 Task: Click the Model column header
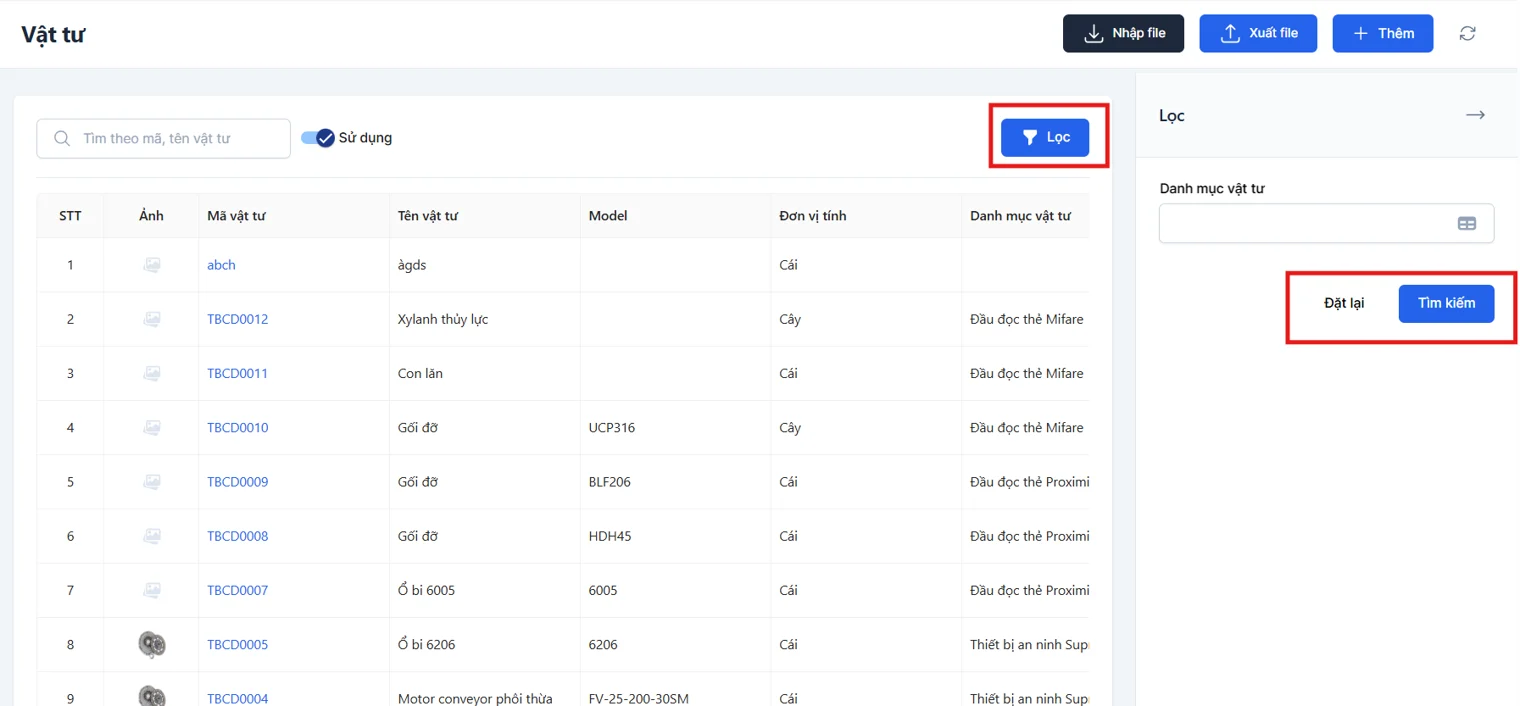608,215
